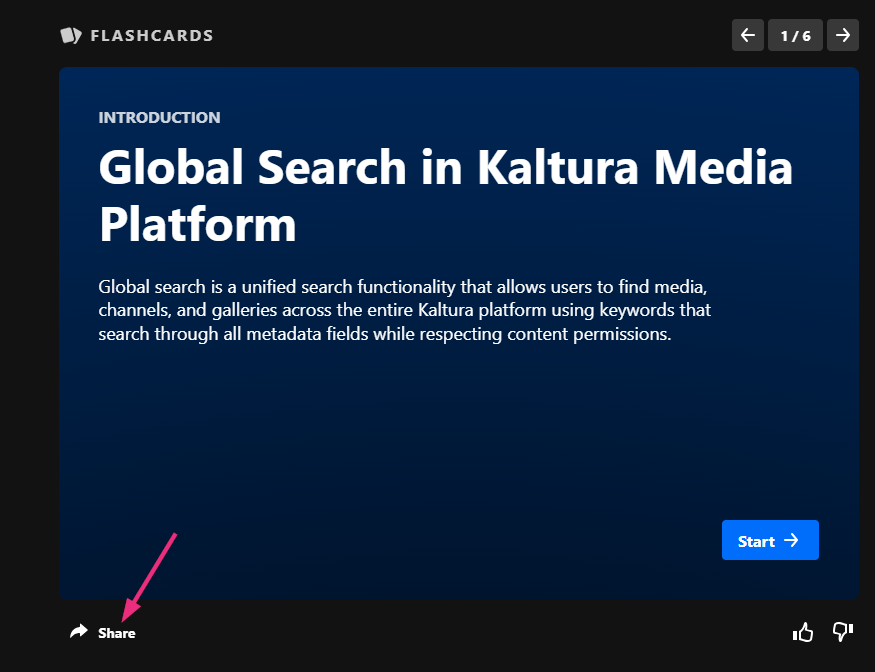This screenshot has width=875, height=672.
Task: Click the FLASHCARDS header label
Action: click(152, 36)
